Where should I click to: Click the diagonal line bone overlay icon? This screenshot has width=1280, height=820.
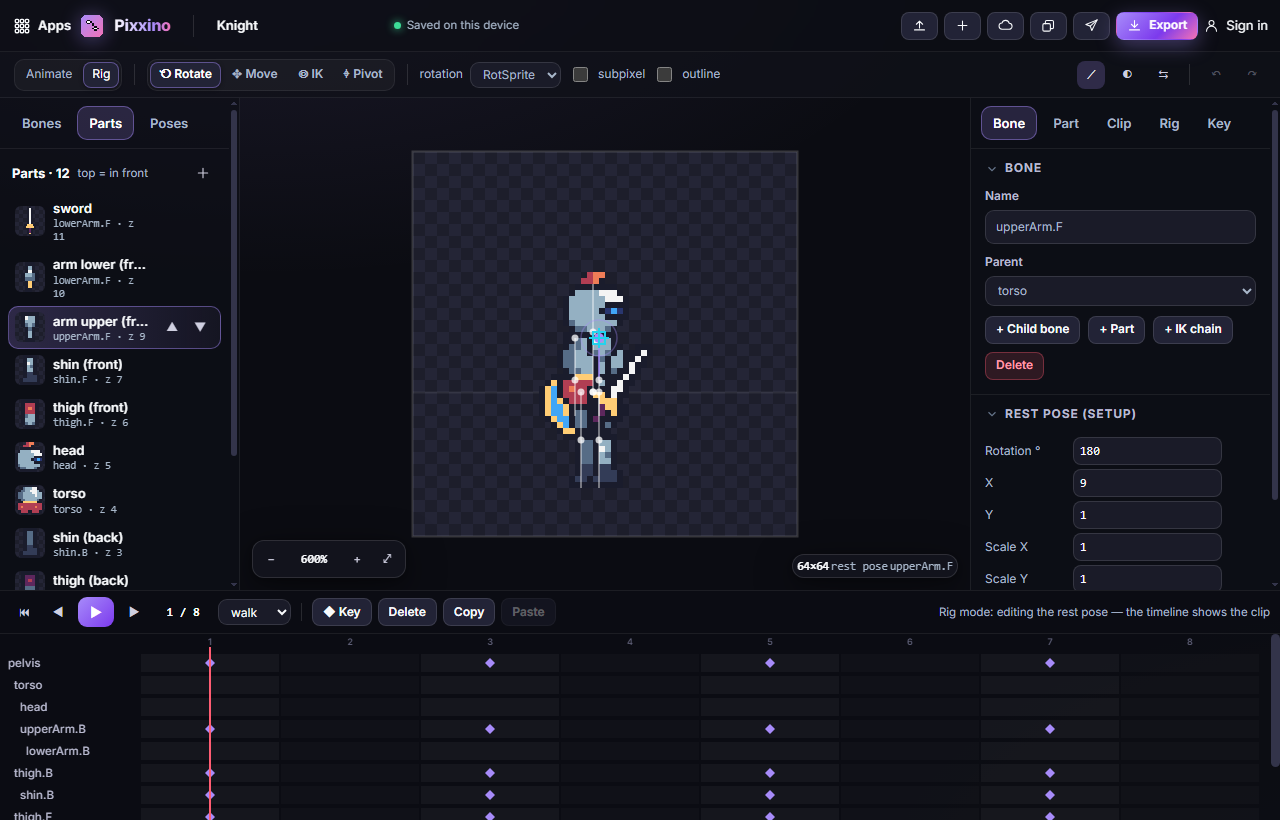(x=1091, y=74)
